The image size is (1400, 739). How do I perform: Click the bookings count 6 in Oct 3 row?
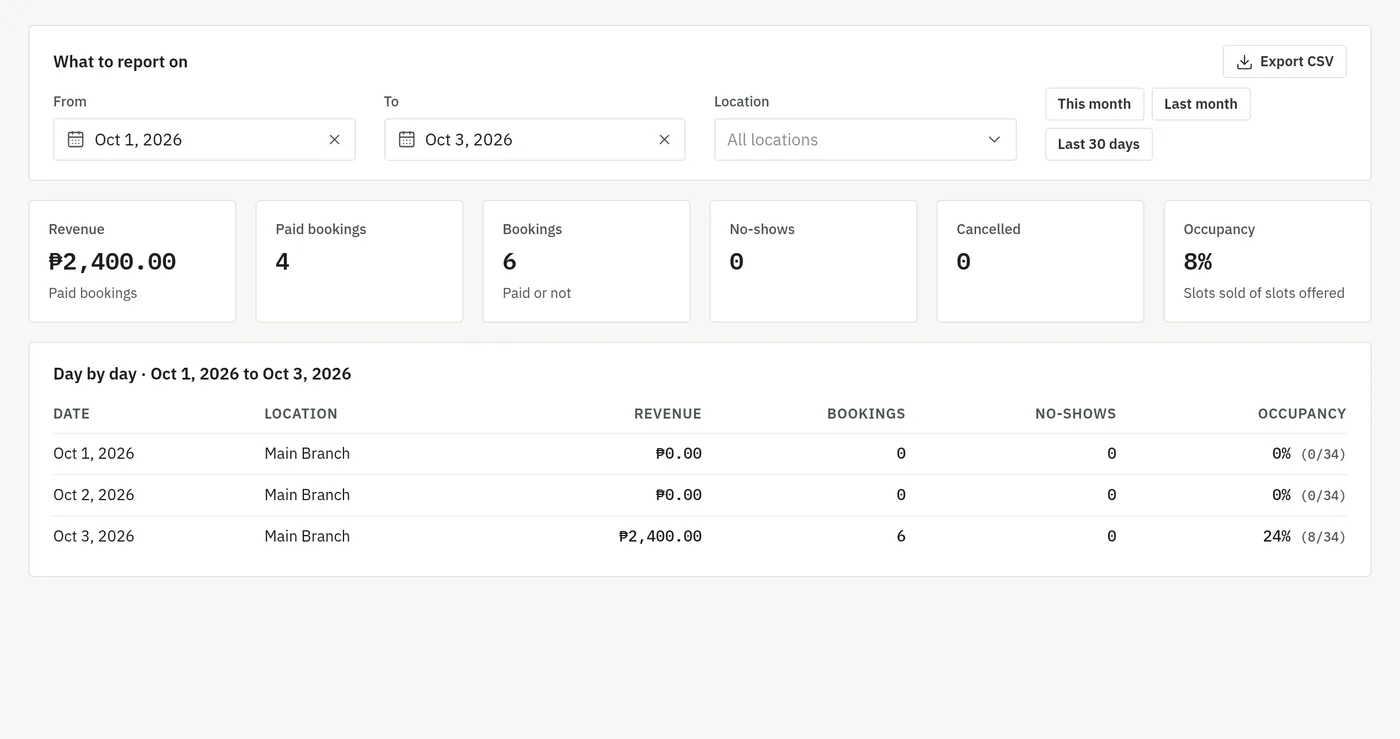pyautogui.click(x=901, y=537)
